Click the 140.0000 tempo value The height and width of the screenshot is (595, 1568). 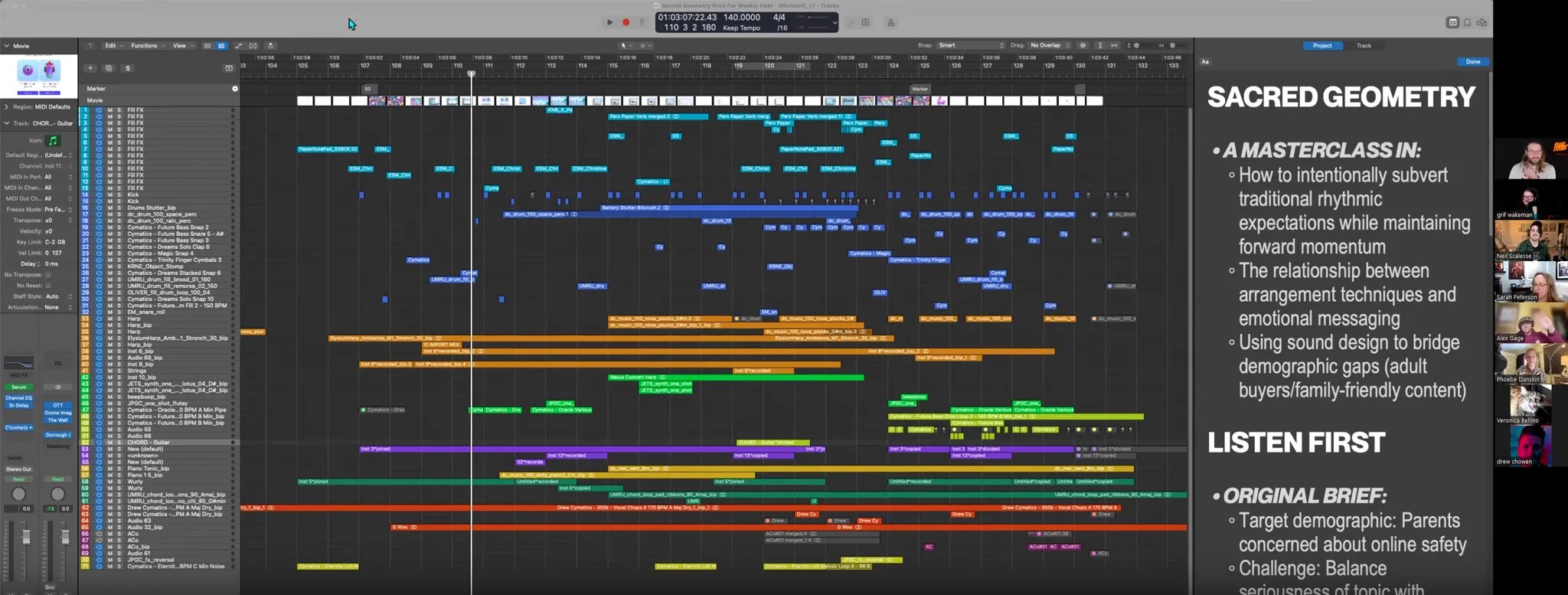(741, 17)
